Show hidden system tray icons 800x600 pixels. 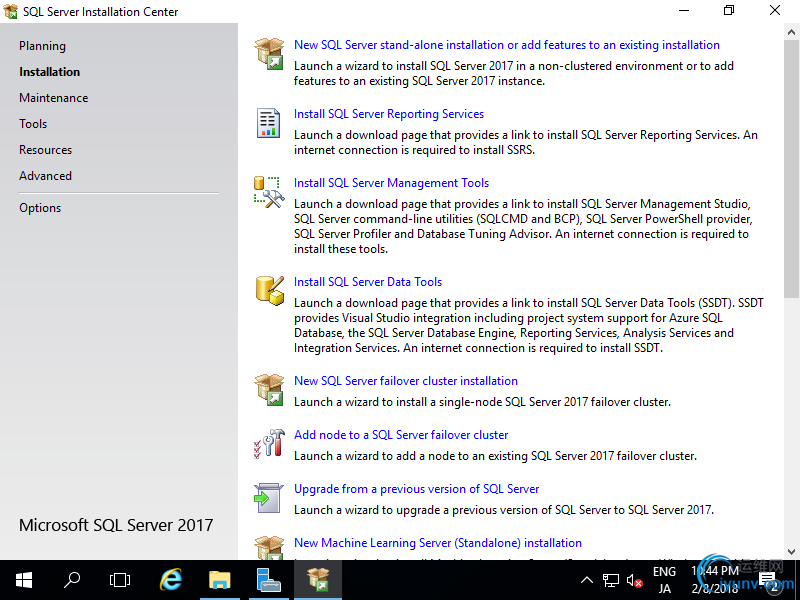click(587, 580)
